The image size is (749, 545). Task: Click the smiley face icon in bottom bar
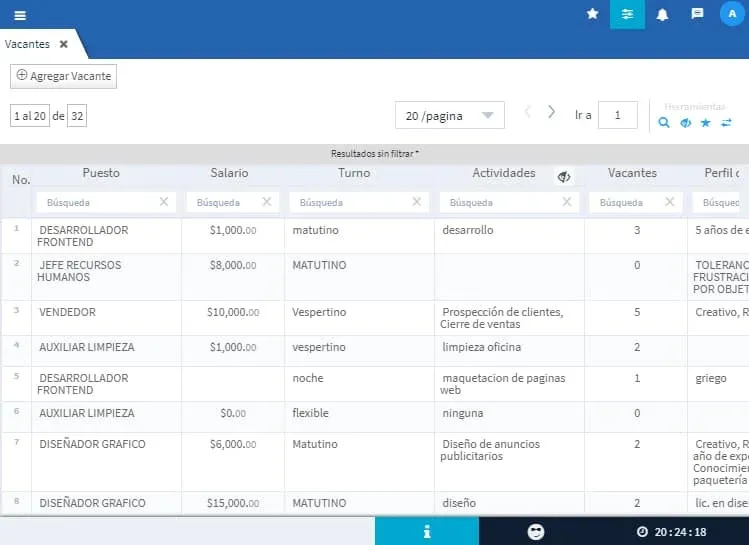click(535, 532)
